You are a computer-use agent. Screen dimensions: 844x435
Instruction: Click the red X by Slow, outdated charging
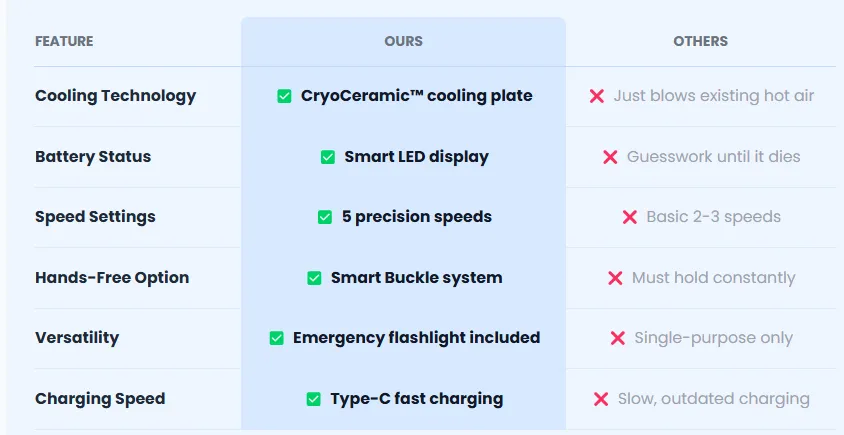click(601, 399)
